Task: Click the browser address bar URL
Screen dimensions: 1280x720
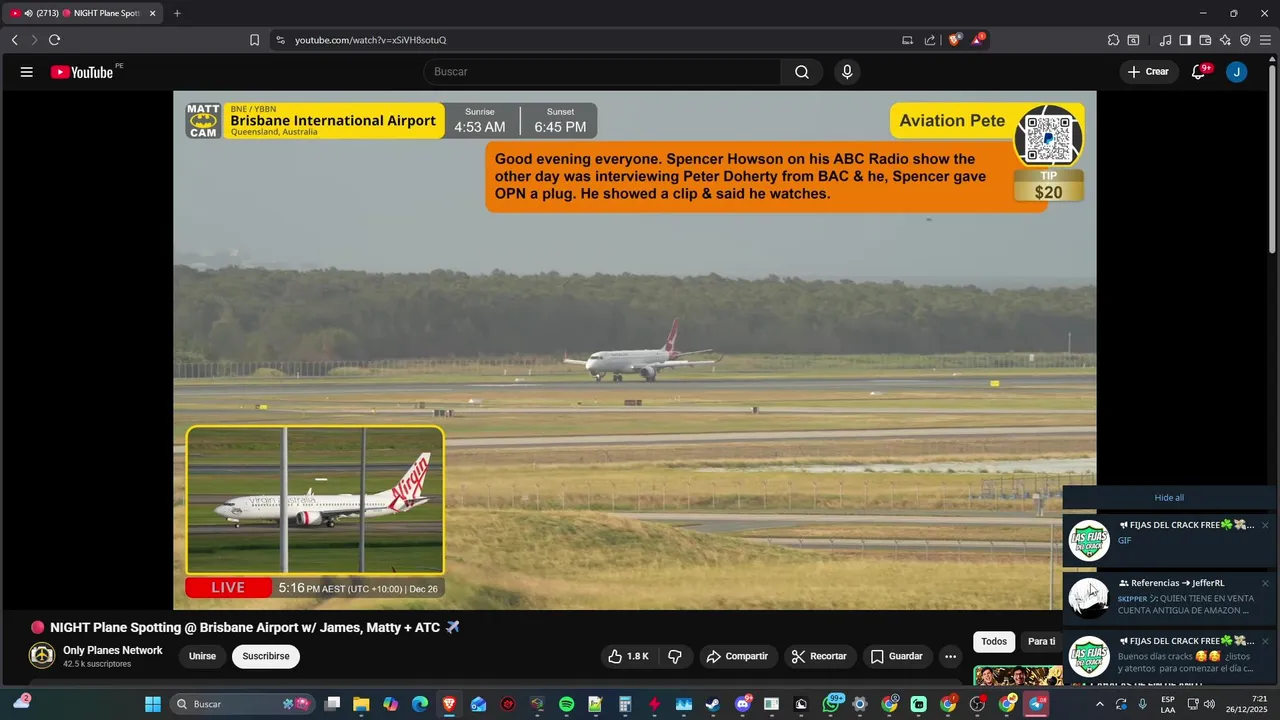Action: pyautogui.click(x=370, y=40)
